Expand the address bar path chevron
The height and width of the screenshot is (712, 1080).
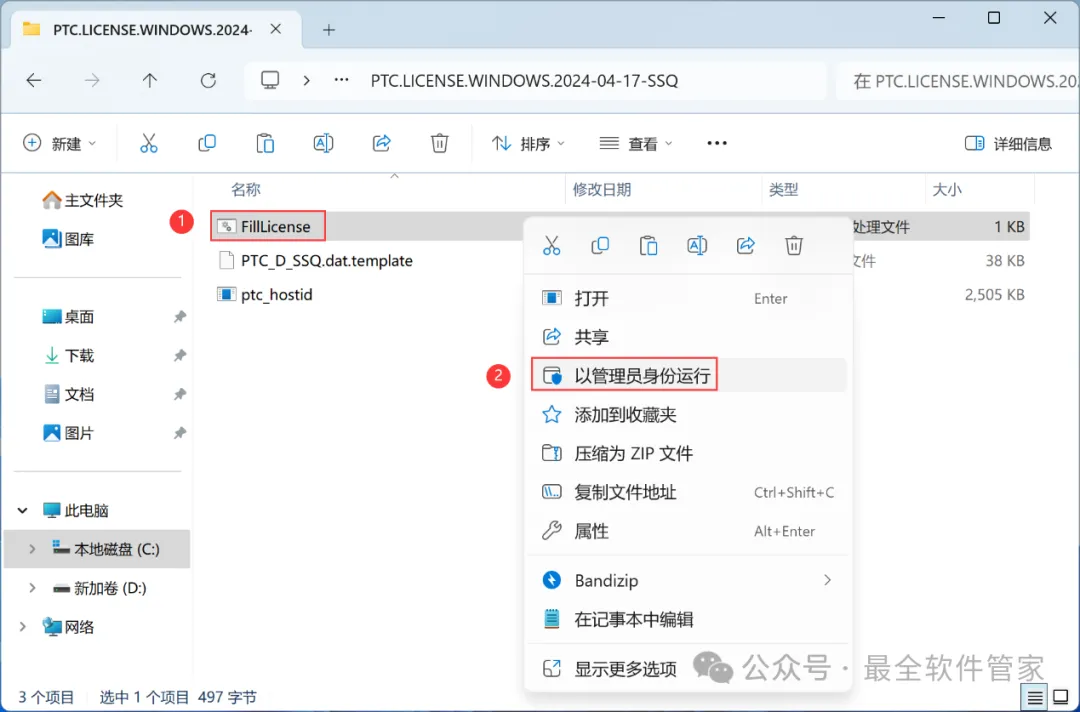pos(307,81)
